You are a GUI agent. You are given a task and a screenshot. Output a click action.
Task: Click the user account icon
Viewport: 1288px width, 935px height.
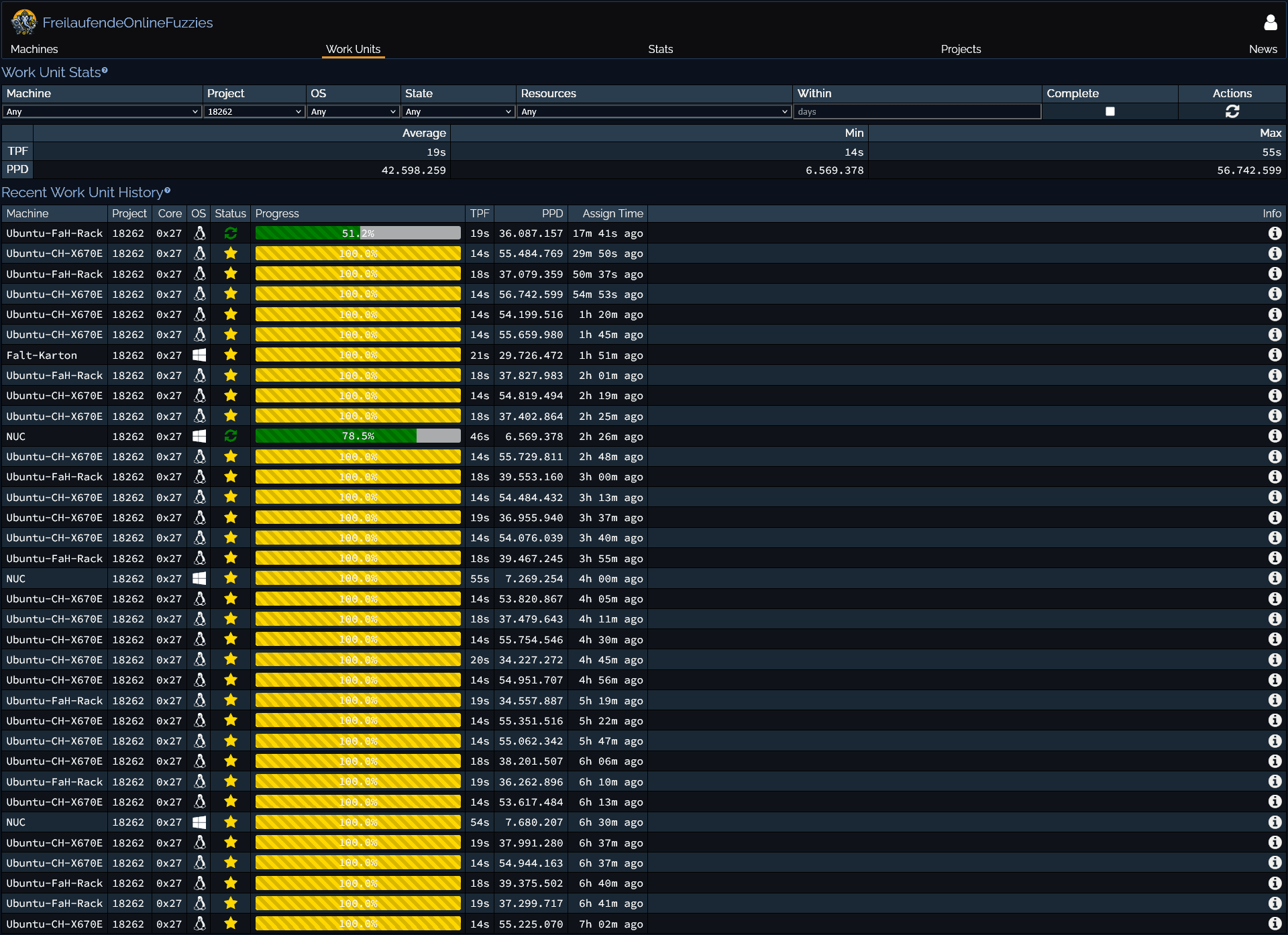(1270, 23)
